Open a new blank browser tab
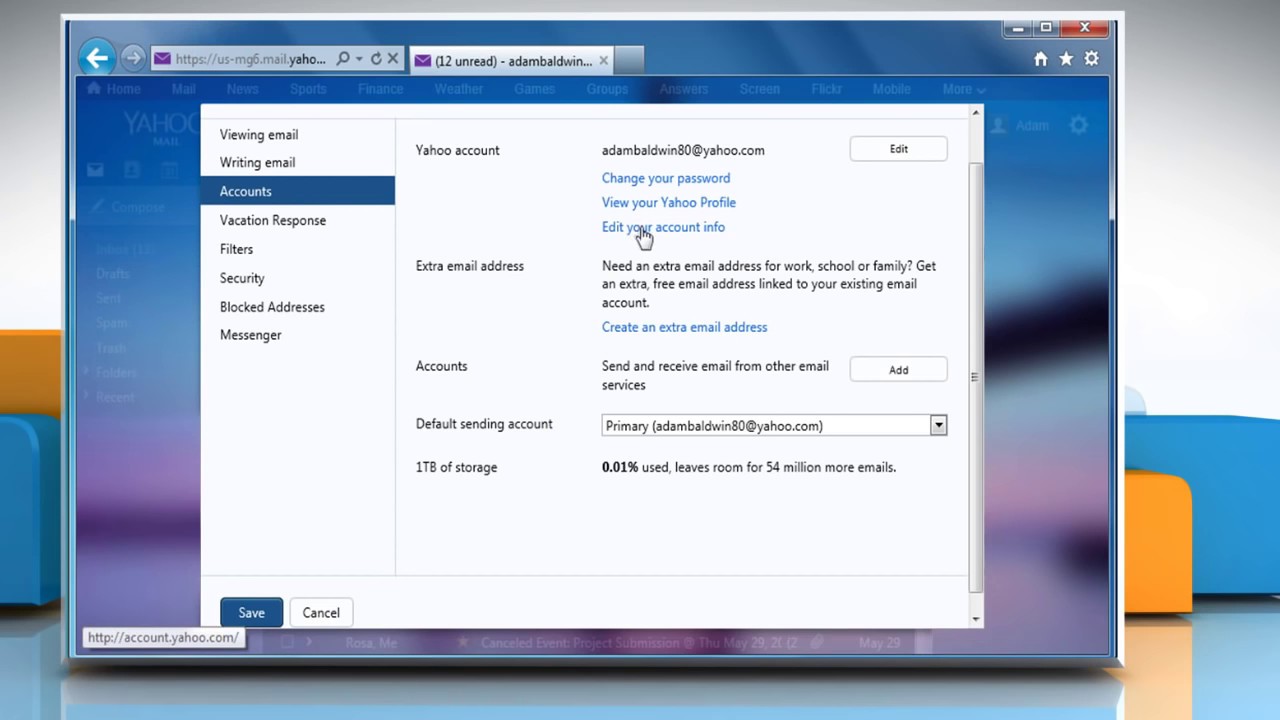Screen dimensions: 1280x720 tap(628, 61)
